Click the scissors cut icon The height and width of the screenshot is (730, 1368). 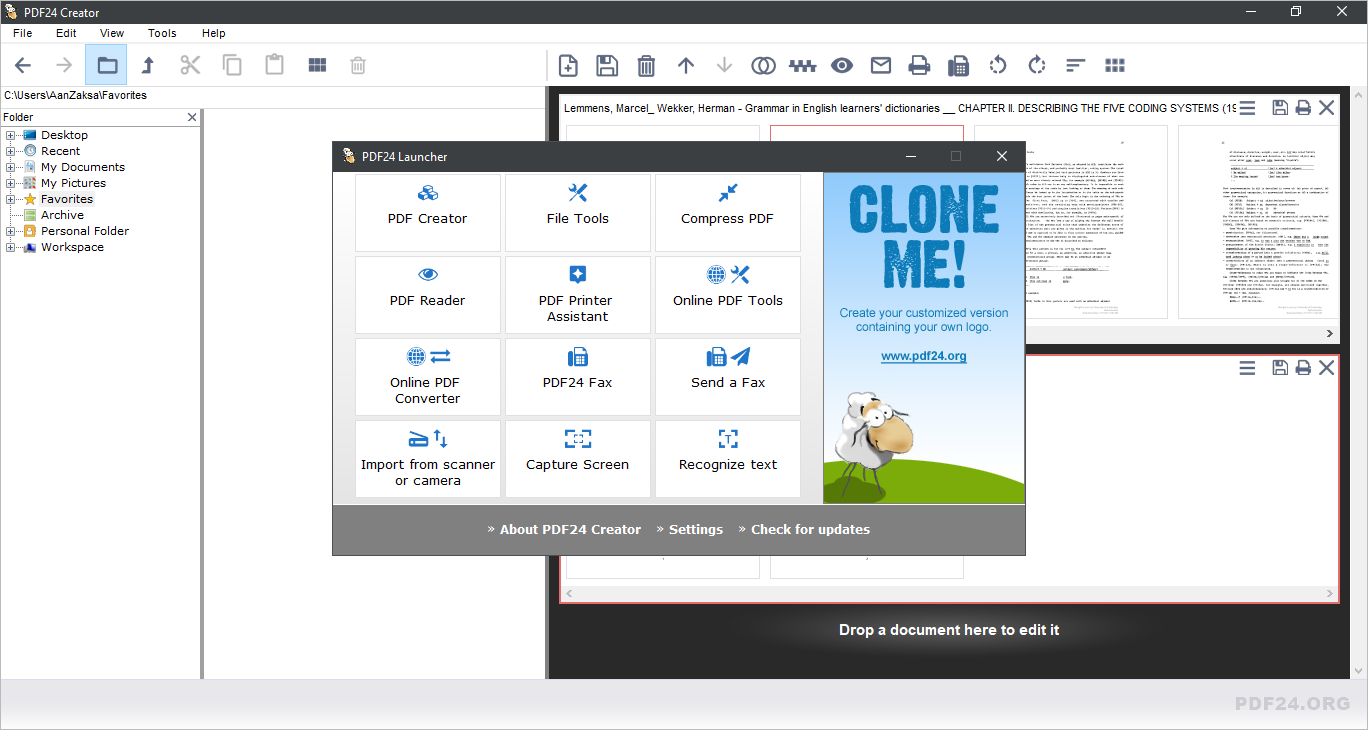click(190, 66)
